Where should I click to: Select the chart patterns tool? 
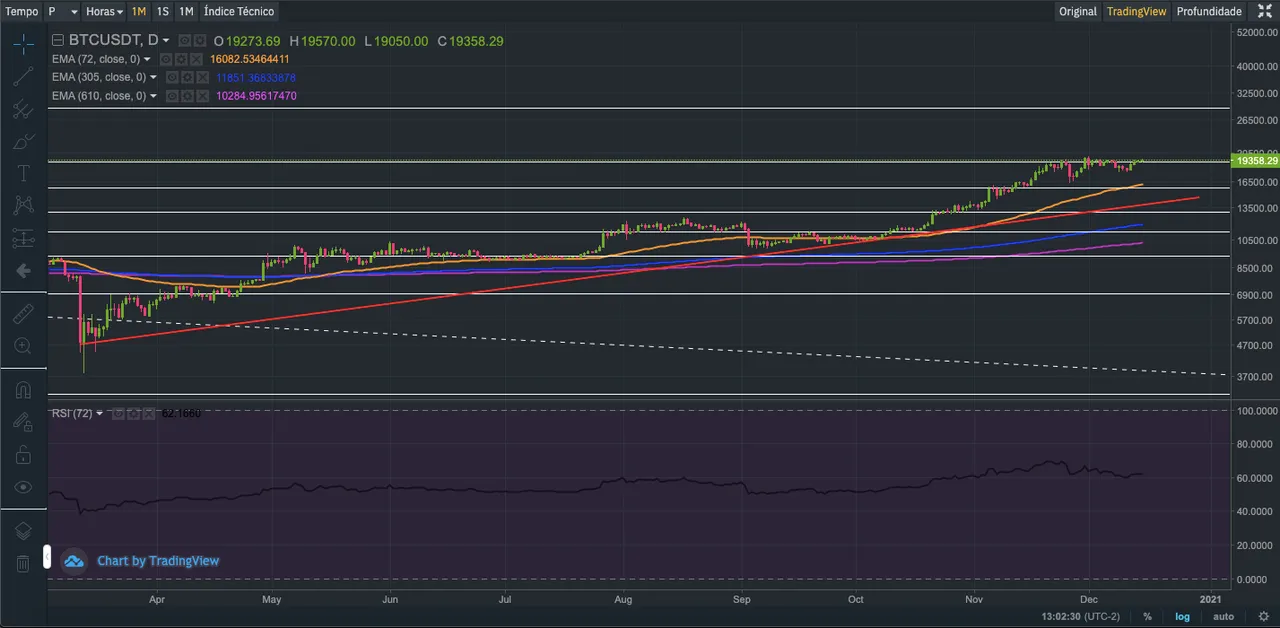pos(23,205)
